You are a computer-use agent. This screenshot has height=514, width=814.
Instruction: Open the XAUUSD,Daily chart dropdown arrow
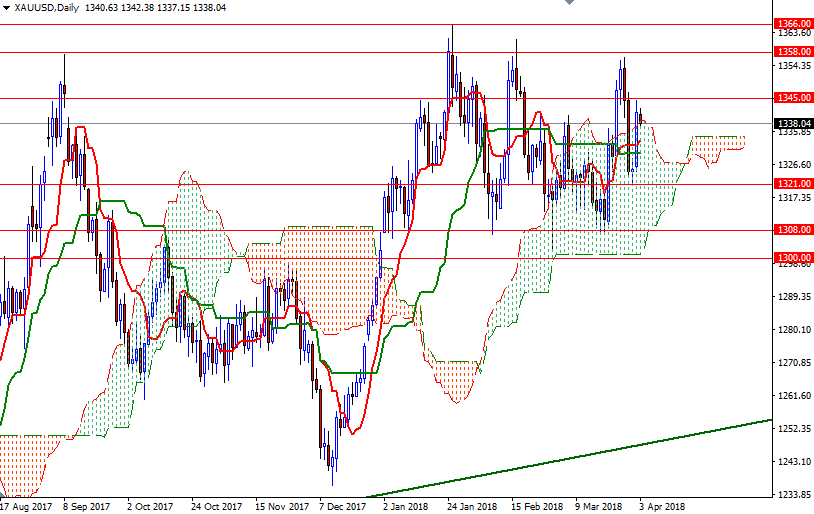point(6,8)
